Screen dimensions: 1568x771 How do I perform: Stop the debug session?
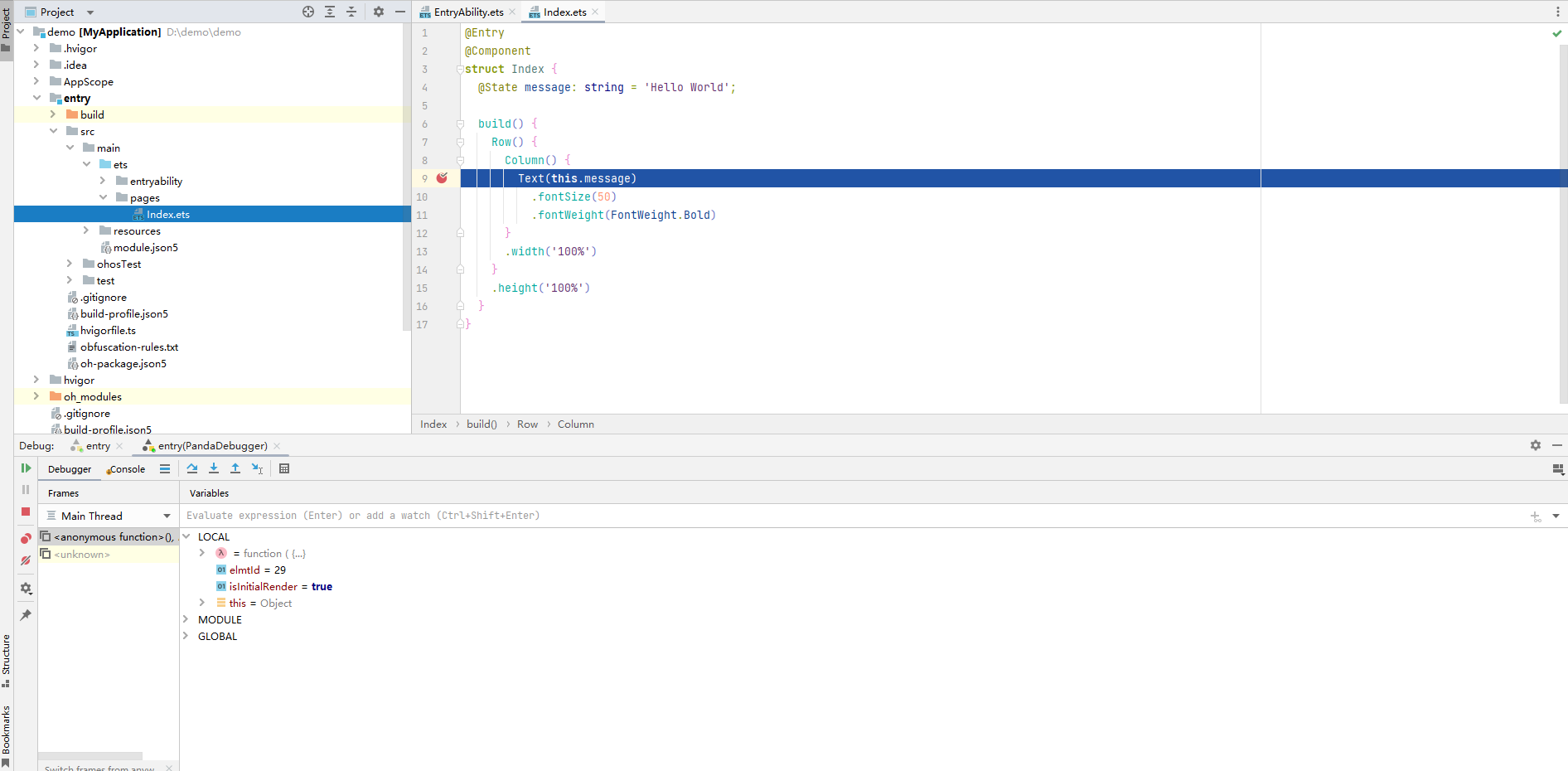tap(26, 512)
